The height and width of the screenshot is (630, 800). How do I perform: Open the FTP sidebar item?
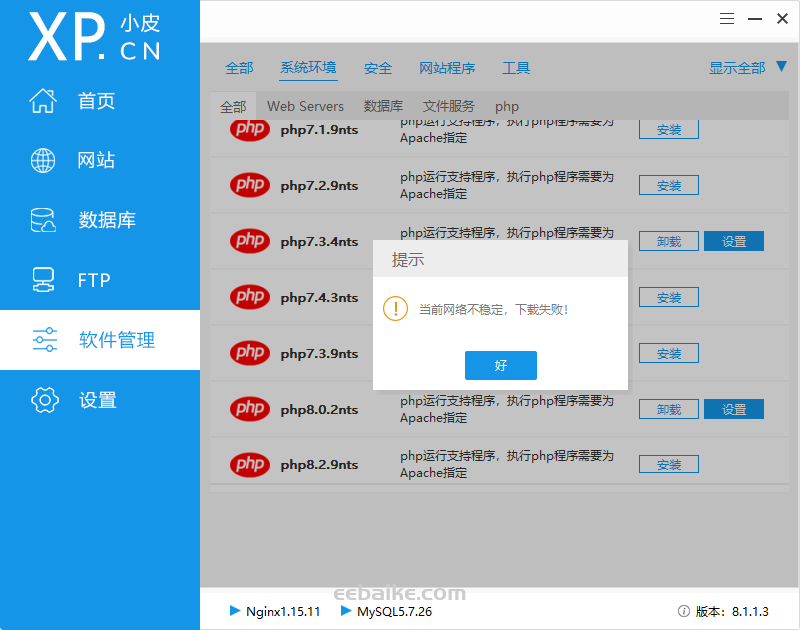click(x=100, y=280)
